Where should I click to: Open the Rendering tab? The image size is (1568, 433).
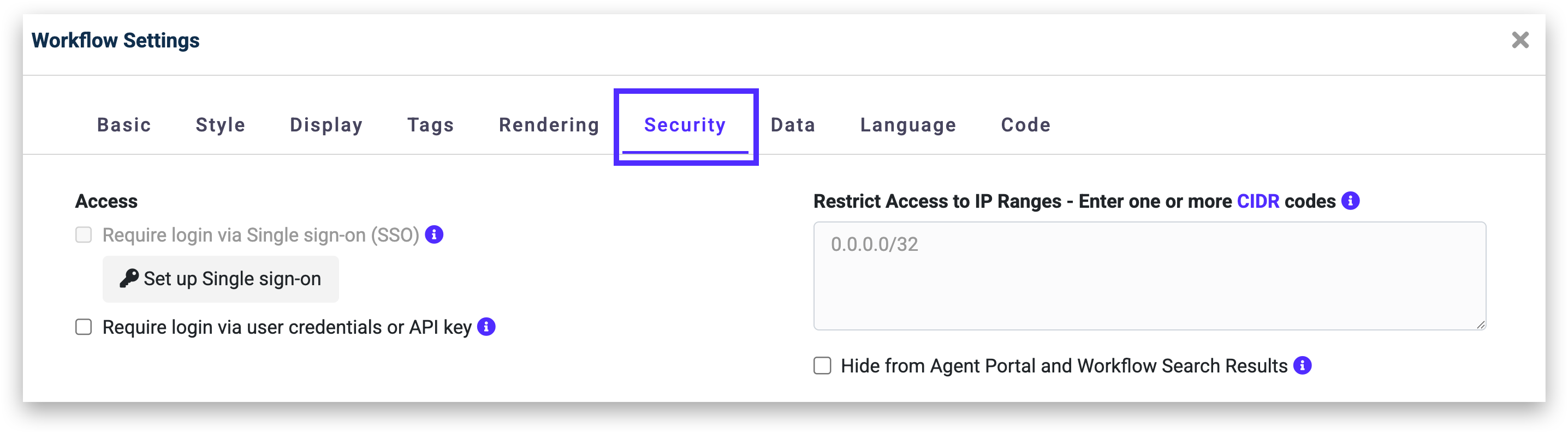pyautogui.click(x=549, y=125)
